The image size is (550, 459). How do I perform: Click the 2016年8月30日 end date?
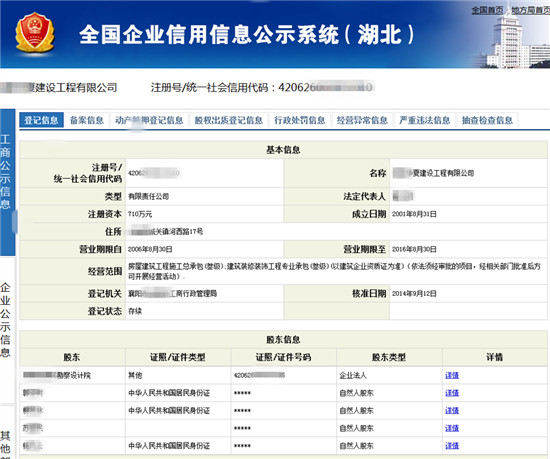coord(414,249)
